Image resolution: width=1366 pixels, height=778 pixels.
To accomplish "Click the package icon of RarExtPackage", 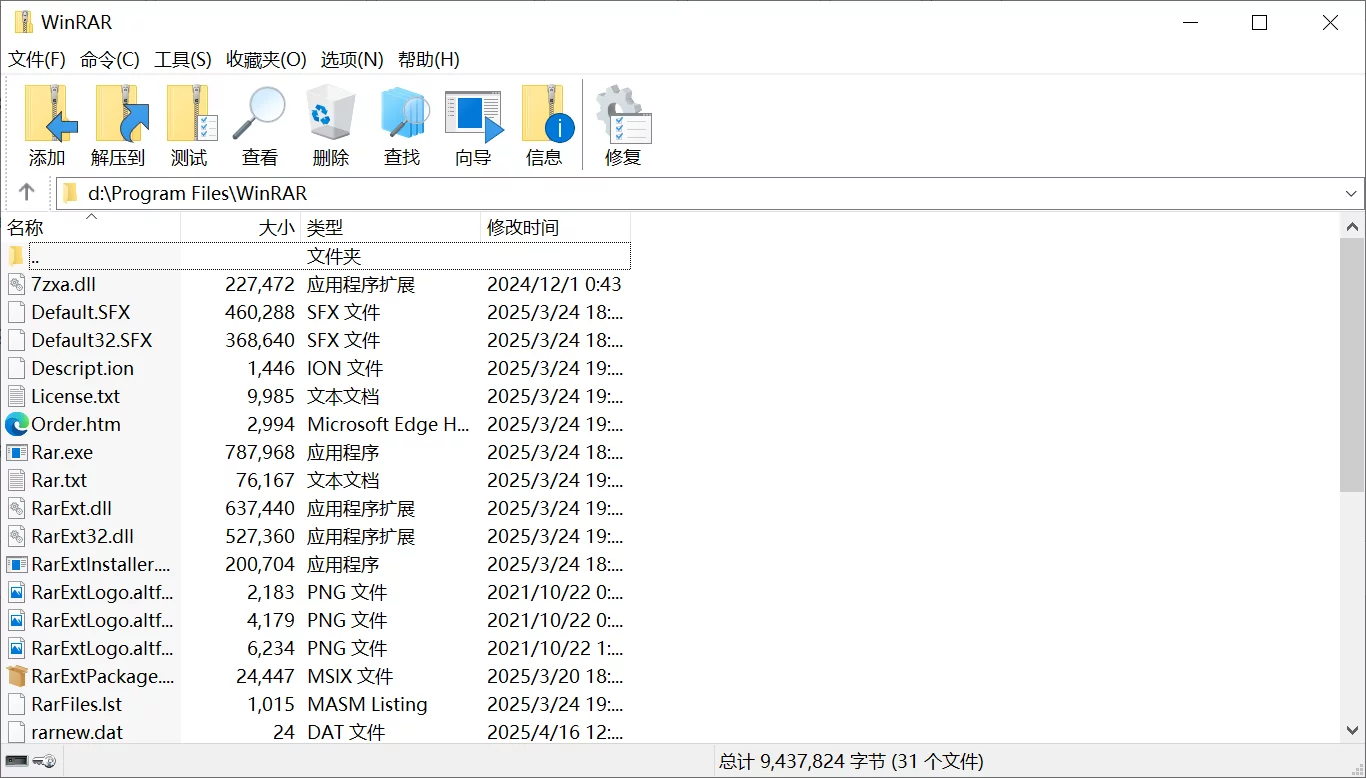I will coord(16,676).
